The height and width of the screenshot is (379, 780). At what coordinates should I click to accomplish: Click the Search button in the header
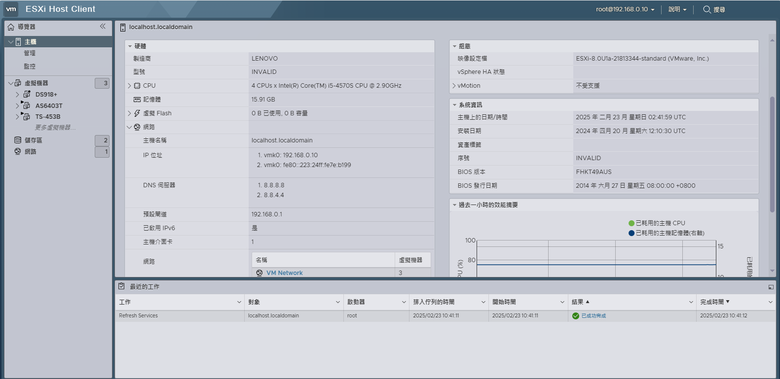pos(714,9)
